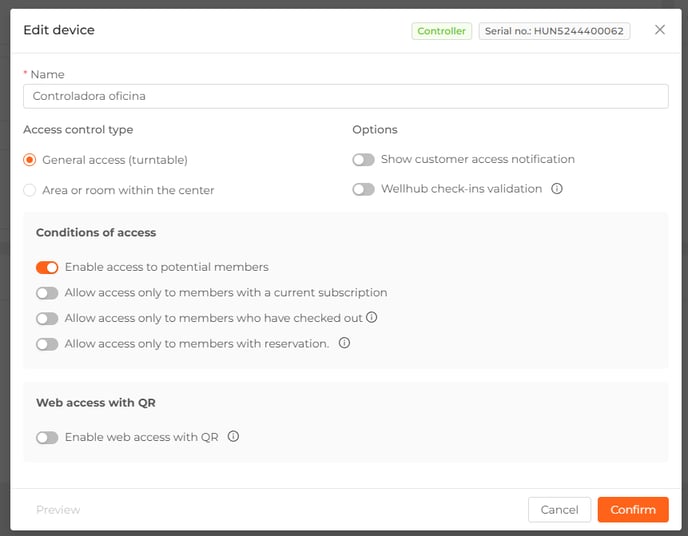This screenshot has height=536, width=688.
Task: Click info icon next to reservation condition
Action: point(344,343)
